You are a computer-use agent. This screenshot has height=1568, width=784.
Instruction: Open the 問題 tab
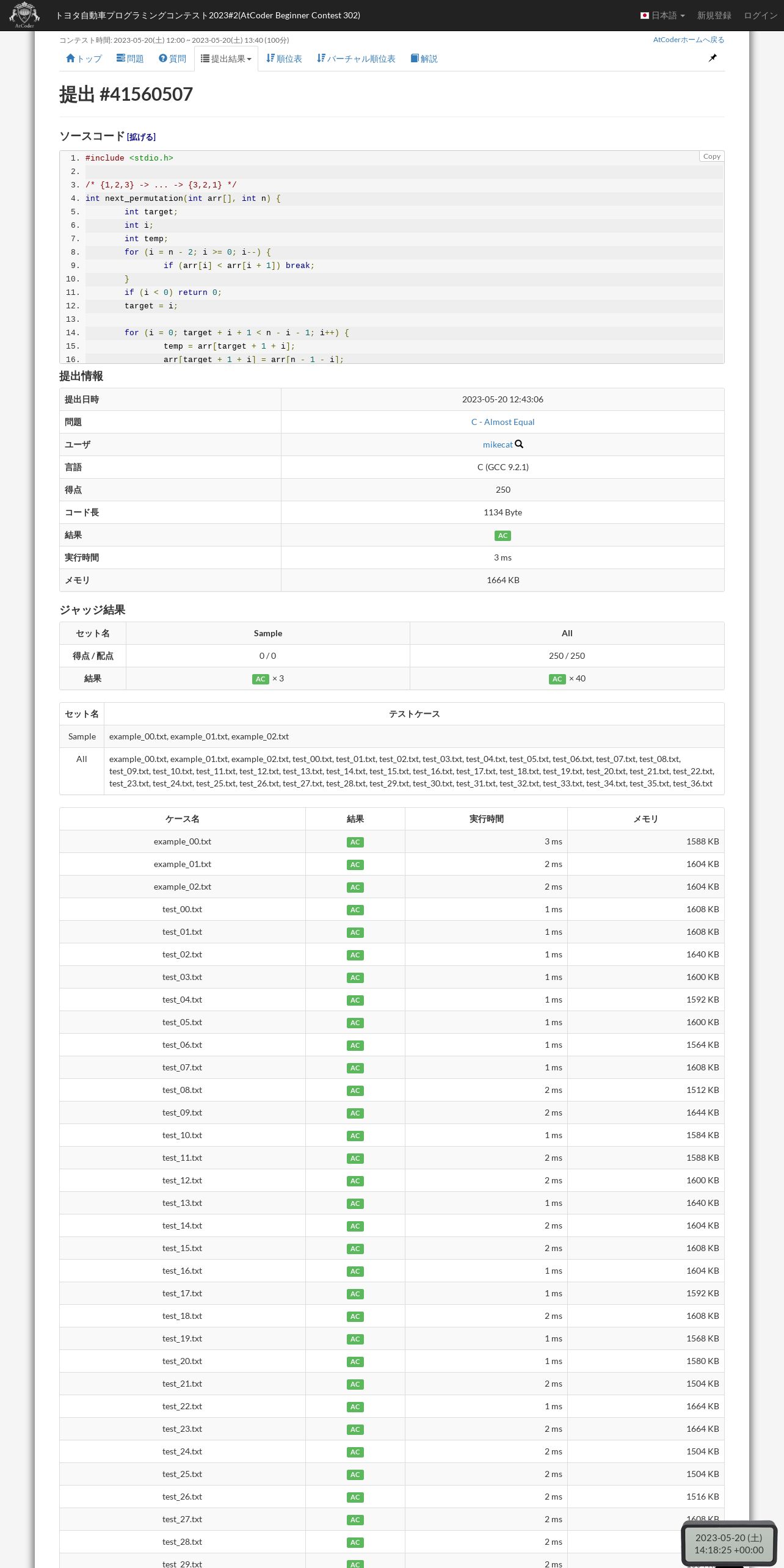click(130, 59)
